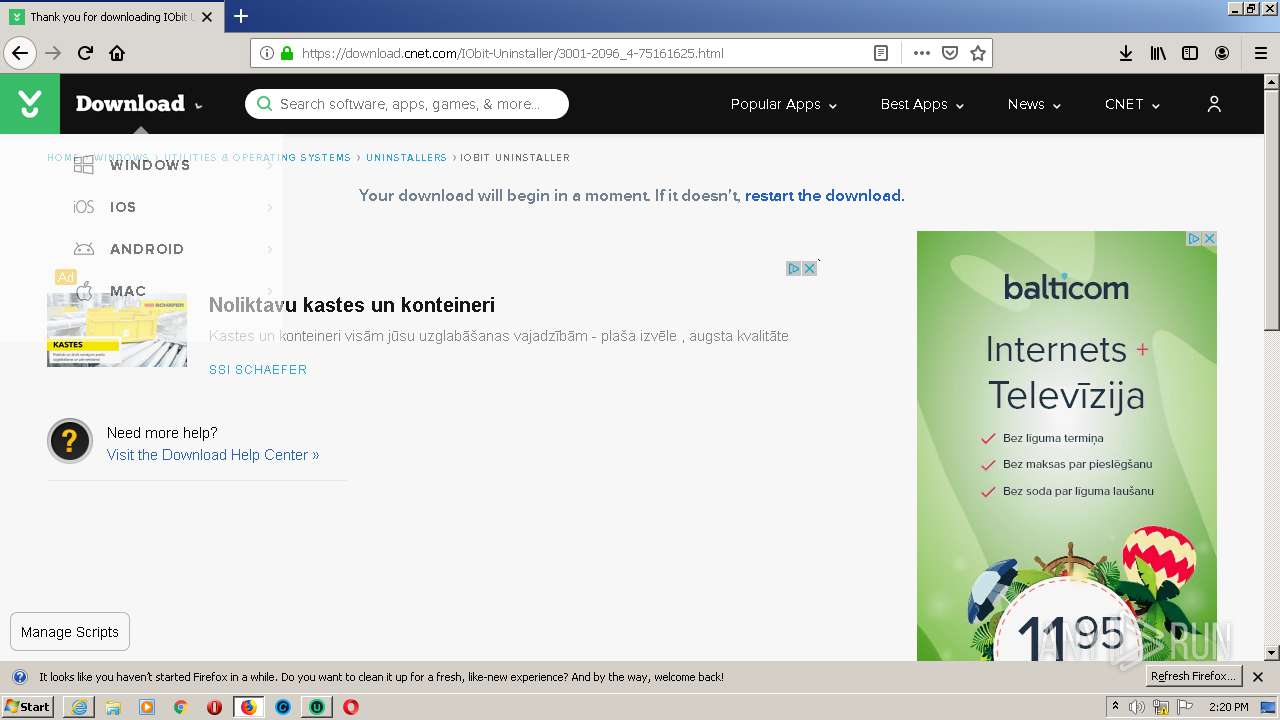The height and width of the screenshot is (720, 1280).
Task: Reload the current page
Action: click(85, 53)
